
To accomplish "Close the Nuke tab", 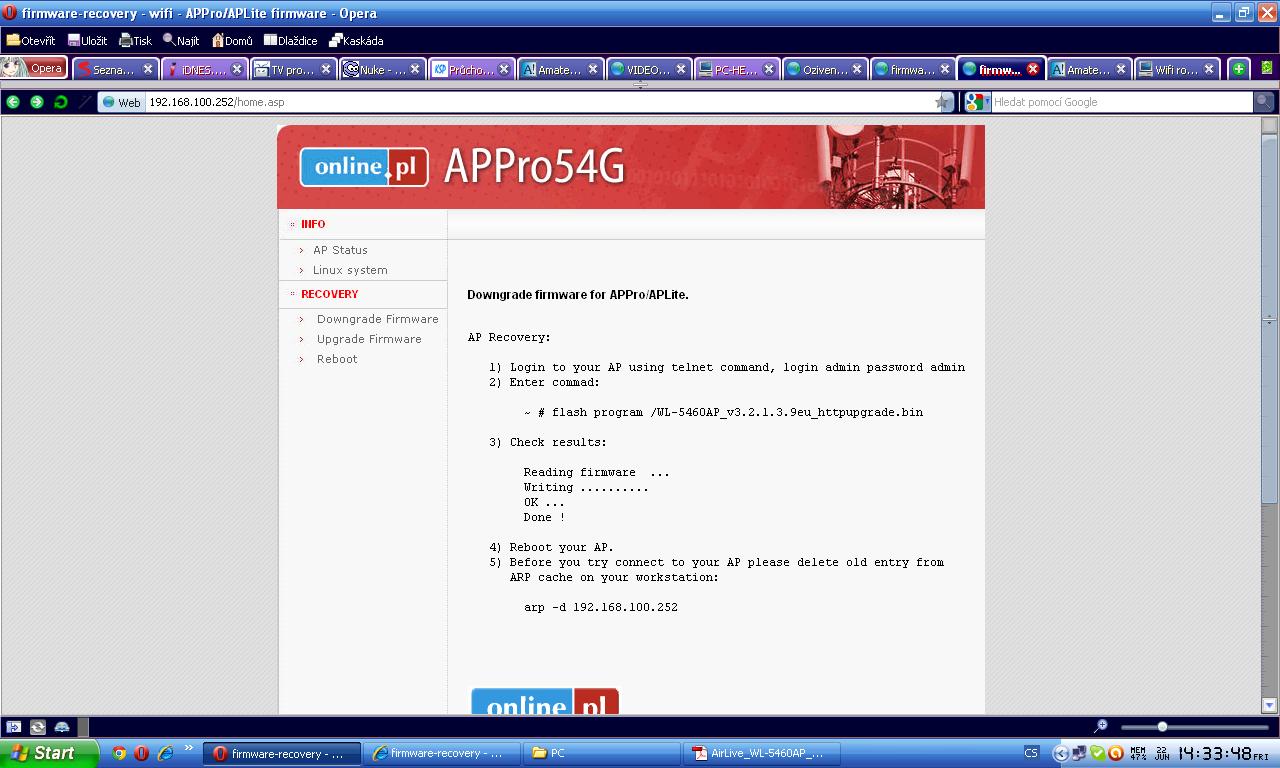I will 415,69.
